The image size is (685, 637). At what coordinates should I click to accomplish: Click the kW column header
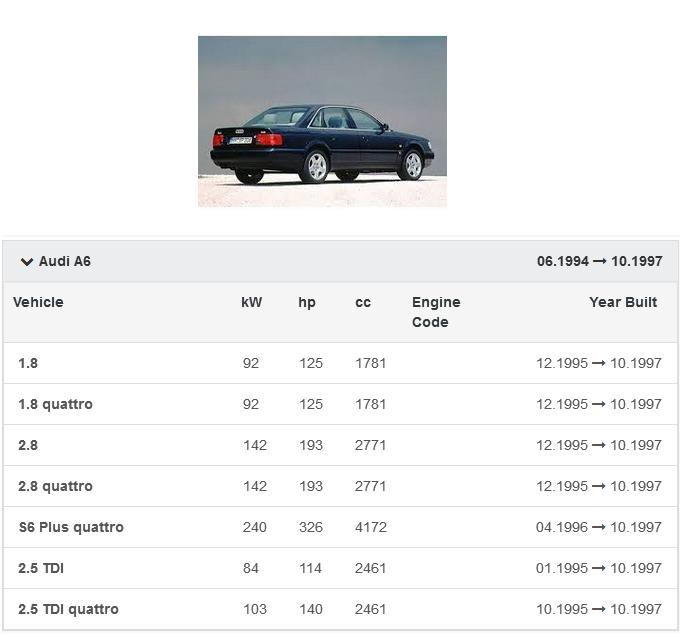[x=252, y=302]
